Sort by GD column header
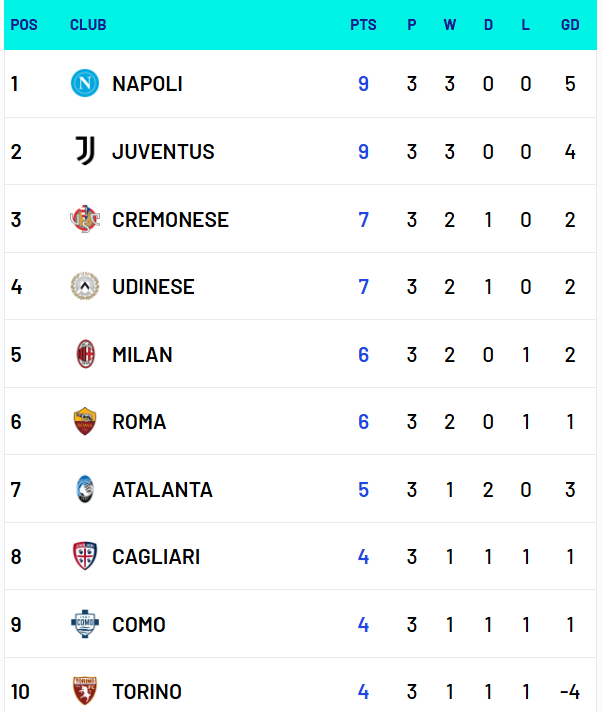The image size is (603, 712). (x=570, y=25)
